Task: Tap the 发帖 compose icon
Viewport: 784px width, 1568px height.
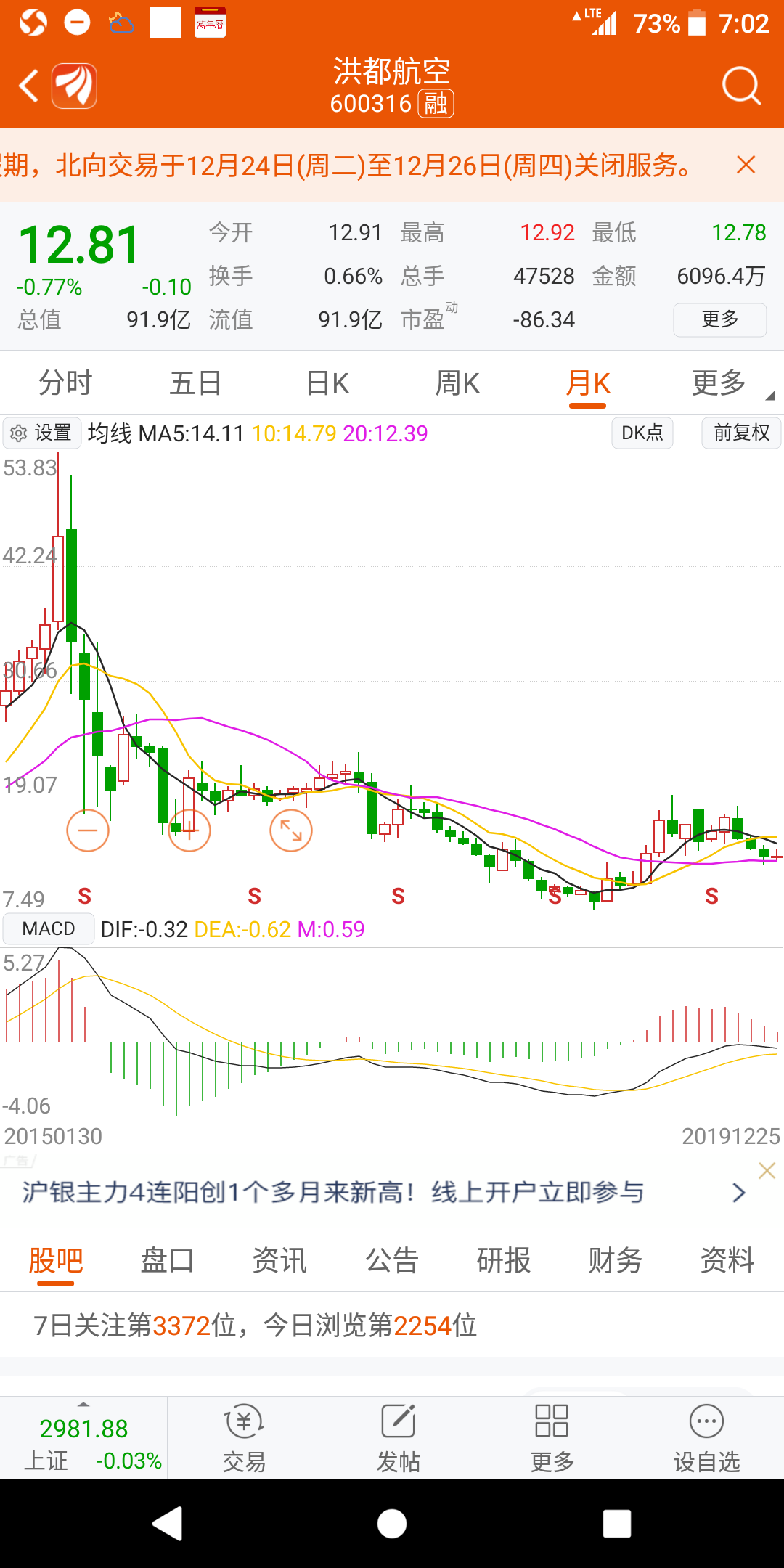Action: coord(399,1421)
